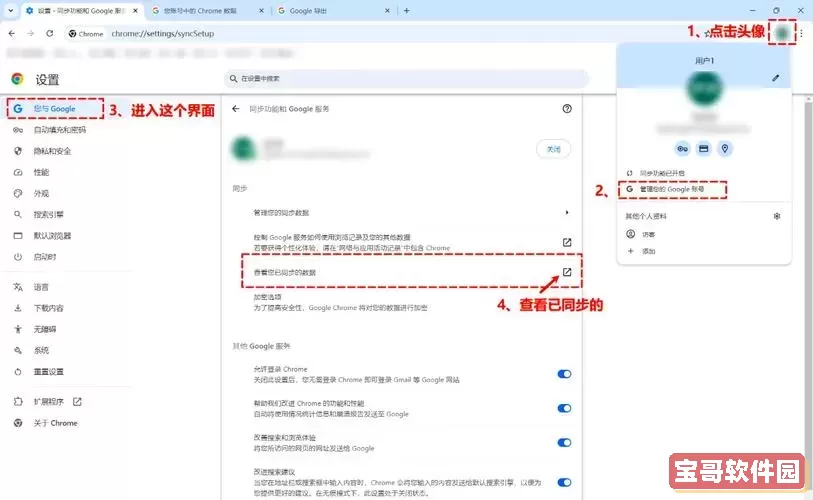
Task: Reload the current page
Action: pos(50,33)
